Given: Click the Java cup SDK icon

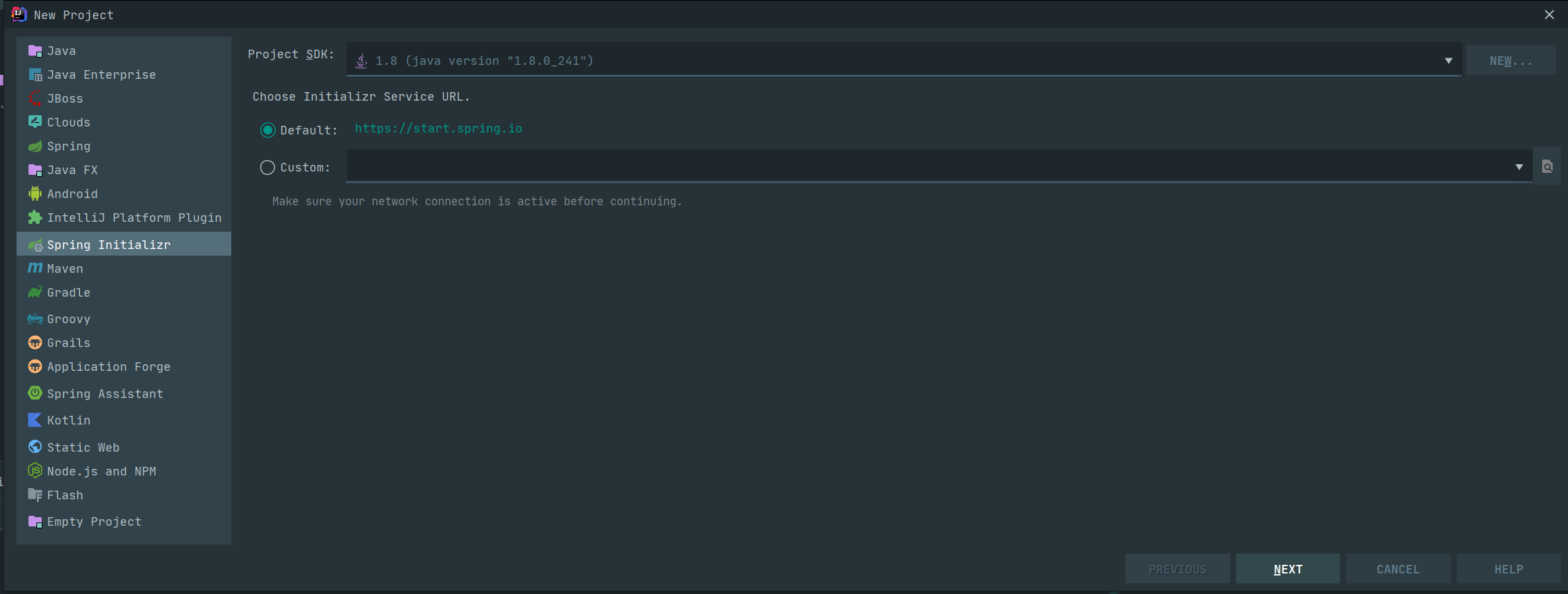Looking at the screenshot, I should (361, 61).
